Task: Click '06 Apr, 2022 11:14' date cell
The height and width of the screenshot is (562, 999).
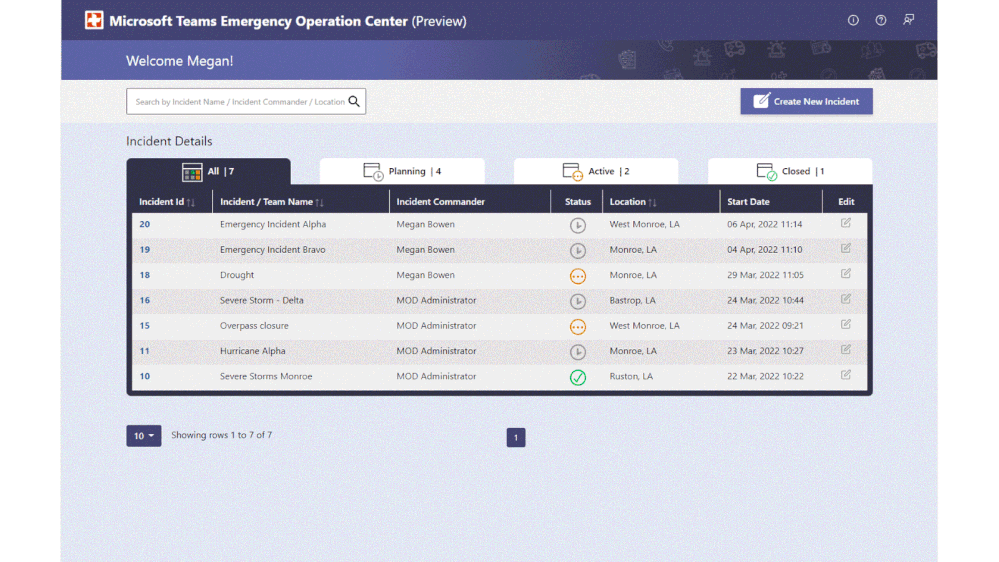Action: pos(765,224)
